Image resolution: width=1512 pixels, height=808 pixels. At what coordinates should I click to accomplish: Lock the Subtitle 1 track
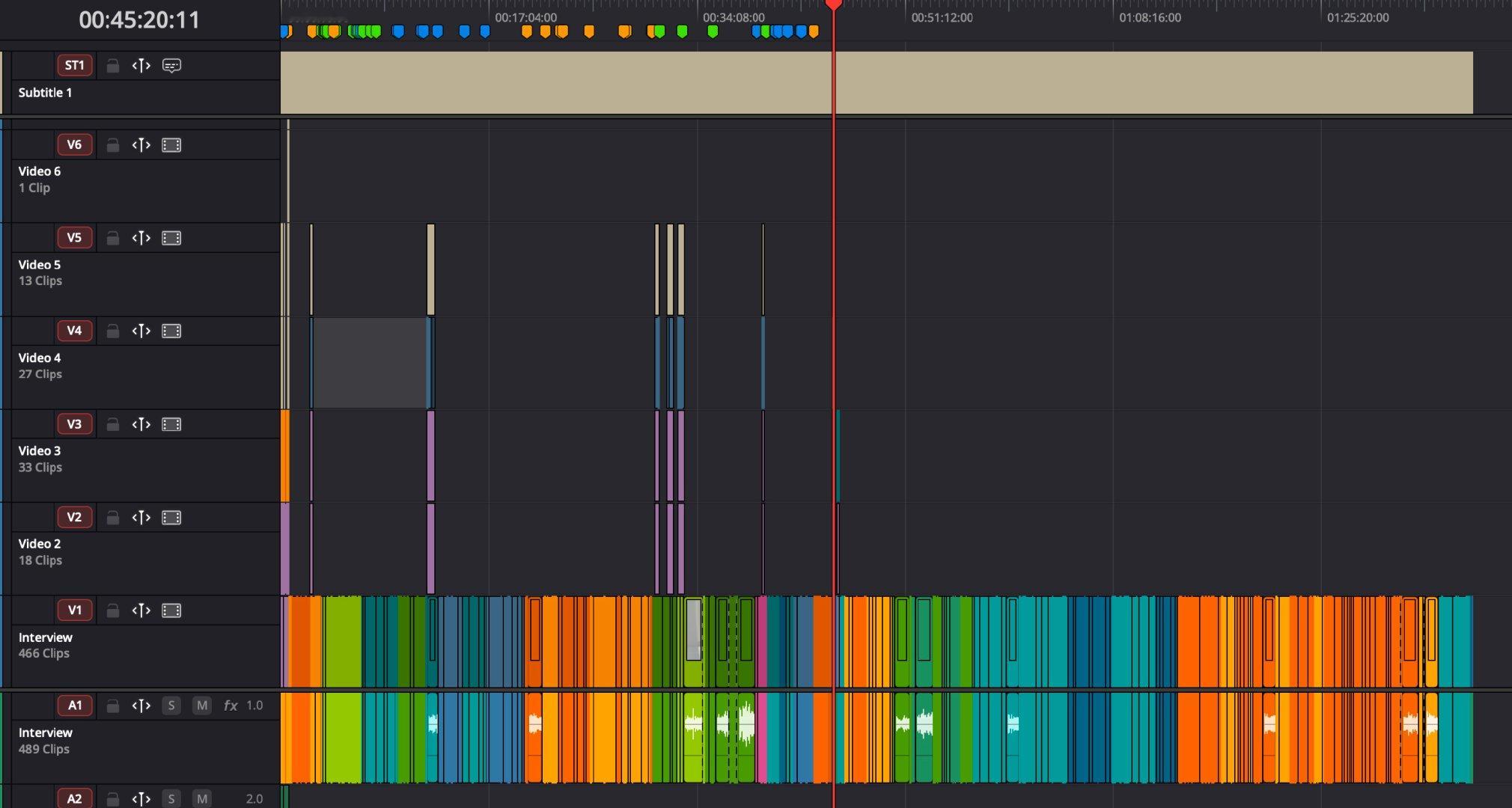click(x=112, y=66)
